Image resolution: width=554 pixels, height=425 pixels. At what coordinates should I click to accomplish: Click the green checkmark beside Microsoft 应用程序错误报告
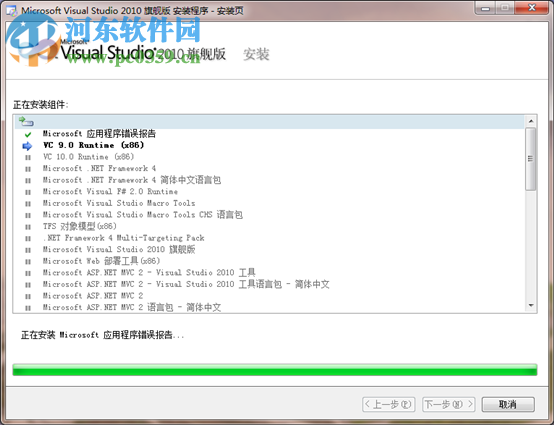[28, 135]
